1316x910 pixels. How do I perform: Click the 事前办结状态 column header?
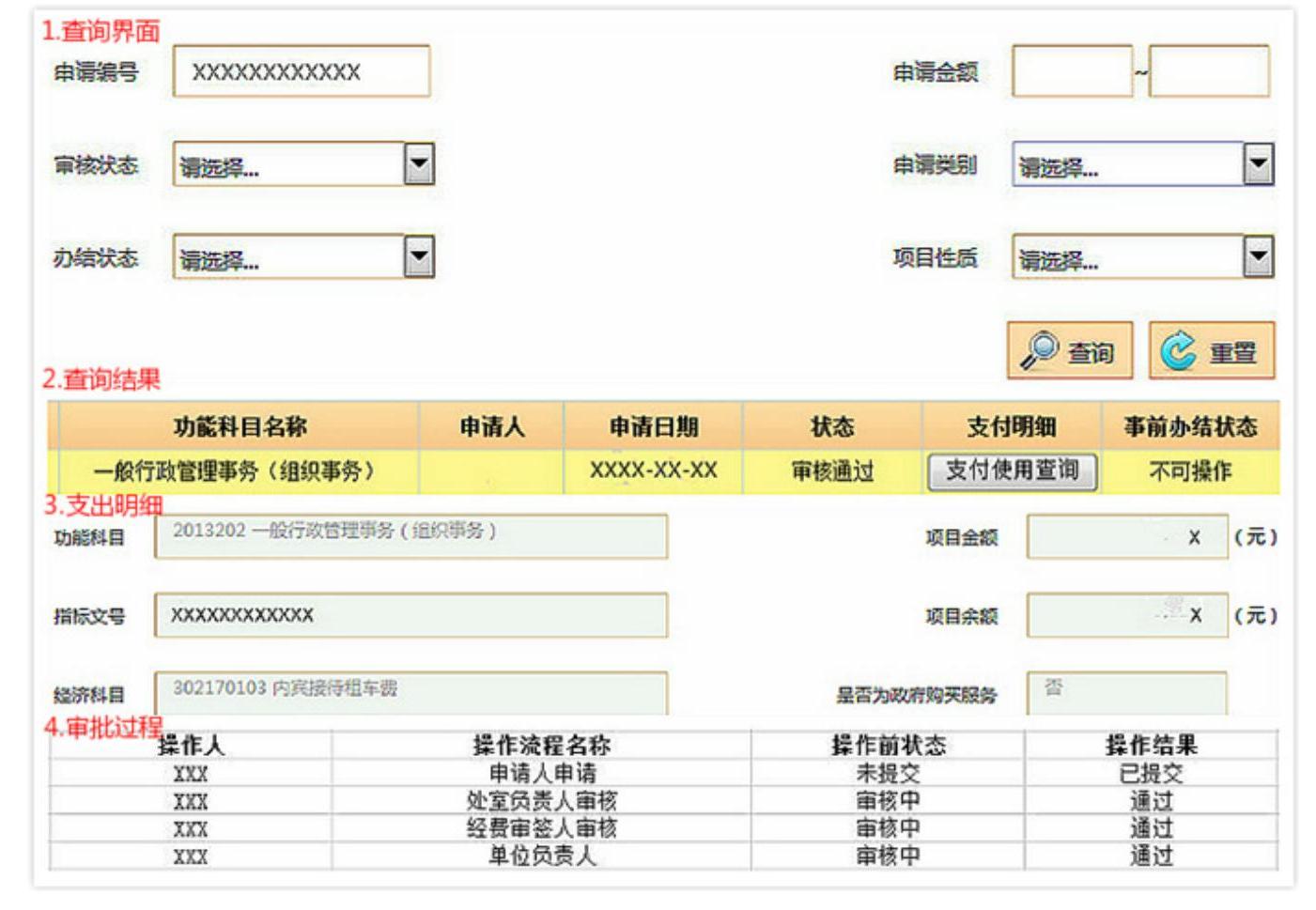[1190, 427]
